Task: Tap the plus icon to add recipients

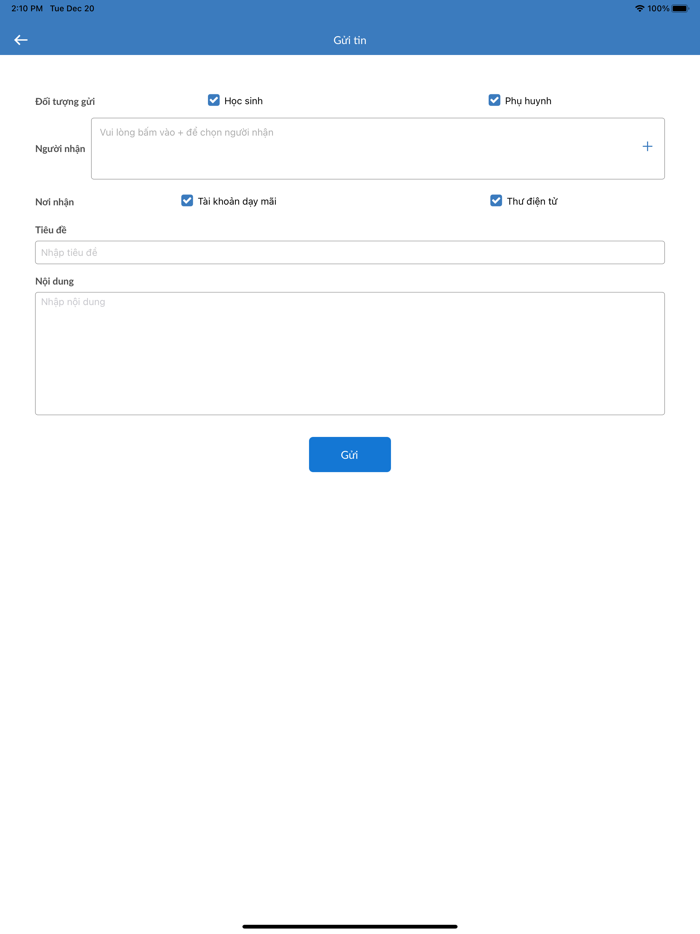Action: pos(647,147)
